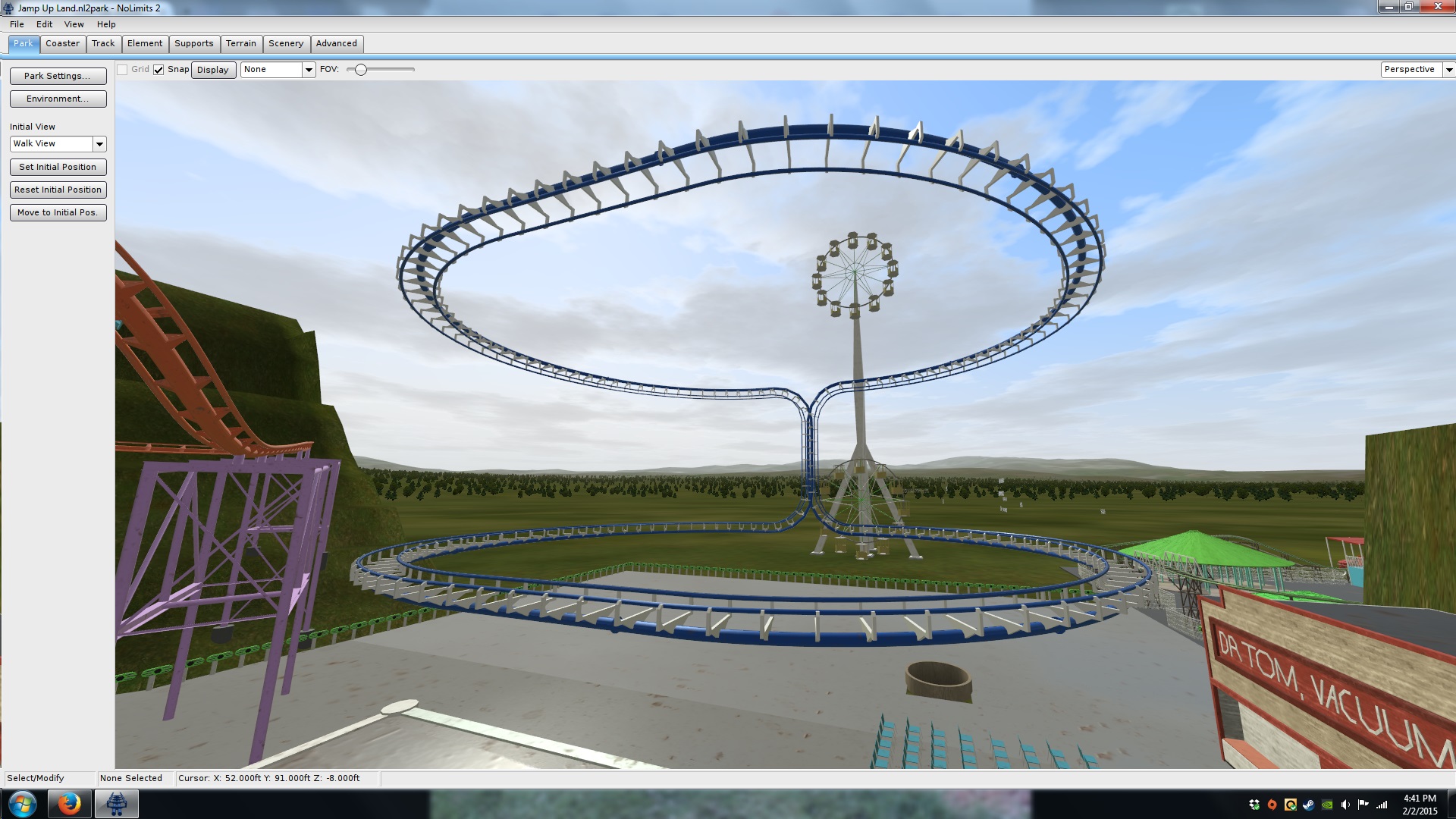Open the Windows Start orb
This screenshot has width=1456, height=819.
point(22,803)
